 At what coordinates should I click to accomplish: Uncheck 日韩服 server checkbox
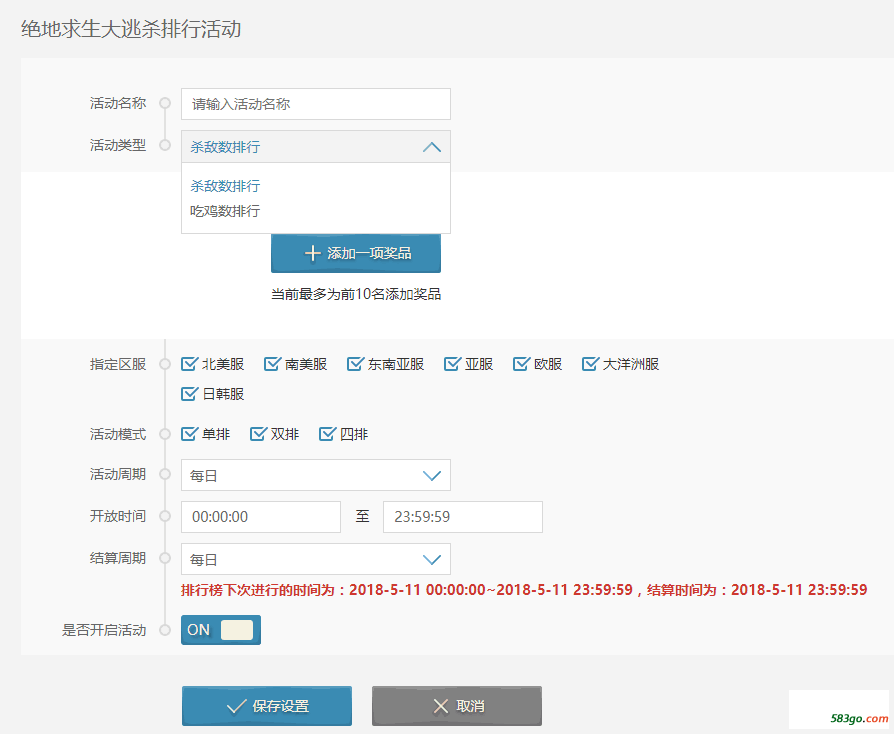coord(189,394)
